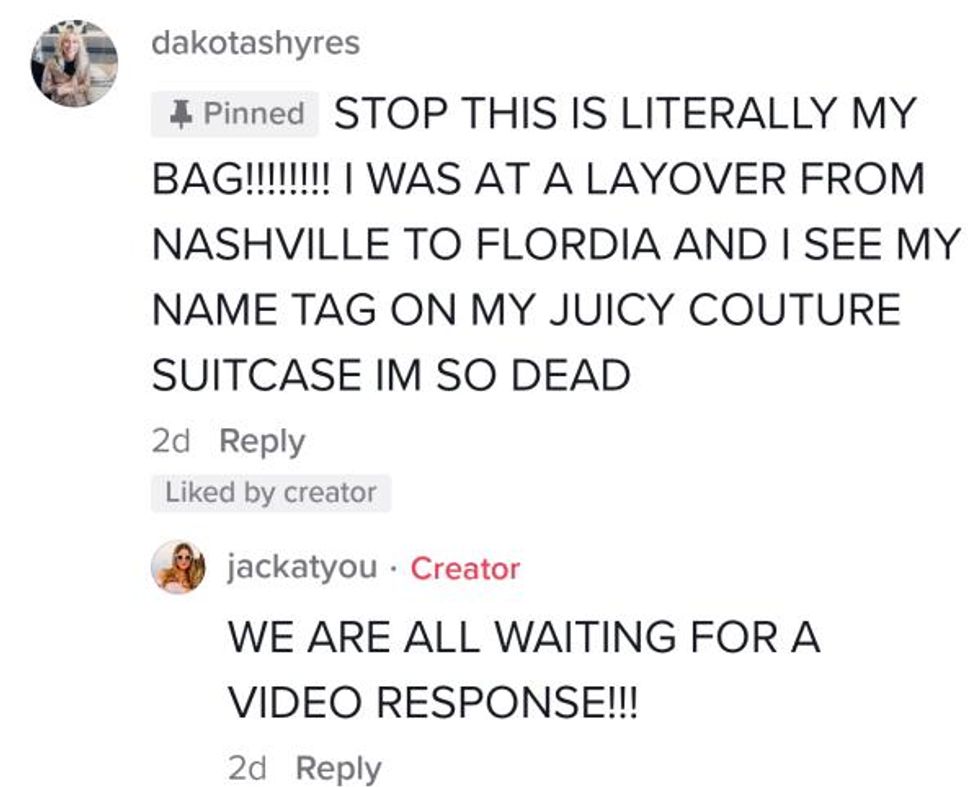Click the BAG!!!!!!!!! word in pinned comment
980x787 pixels.
coord(240,179)
